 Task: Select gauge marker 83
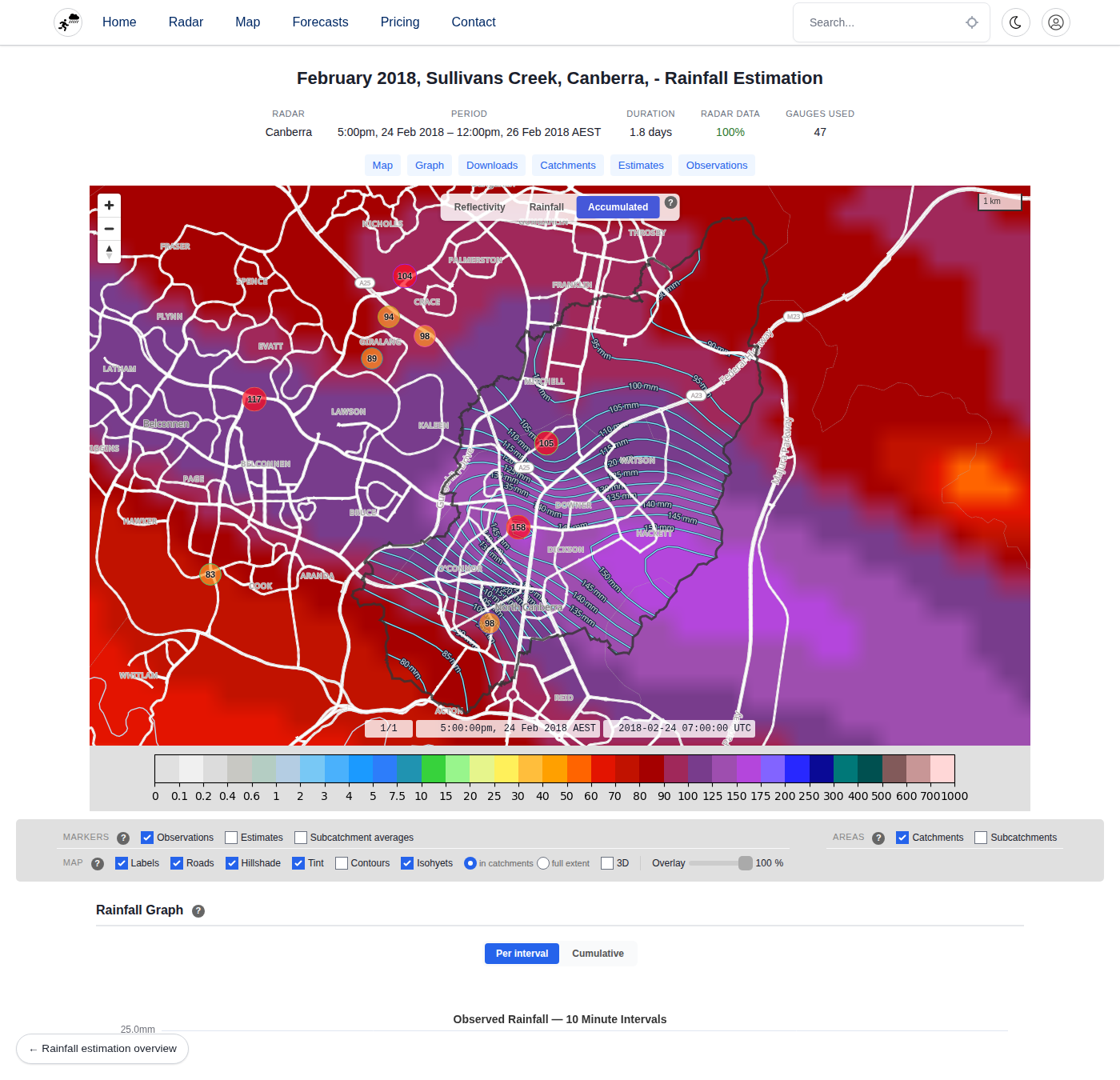click(210, 574)
